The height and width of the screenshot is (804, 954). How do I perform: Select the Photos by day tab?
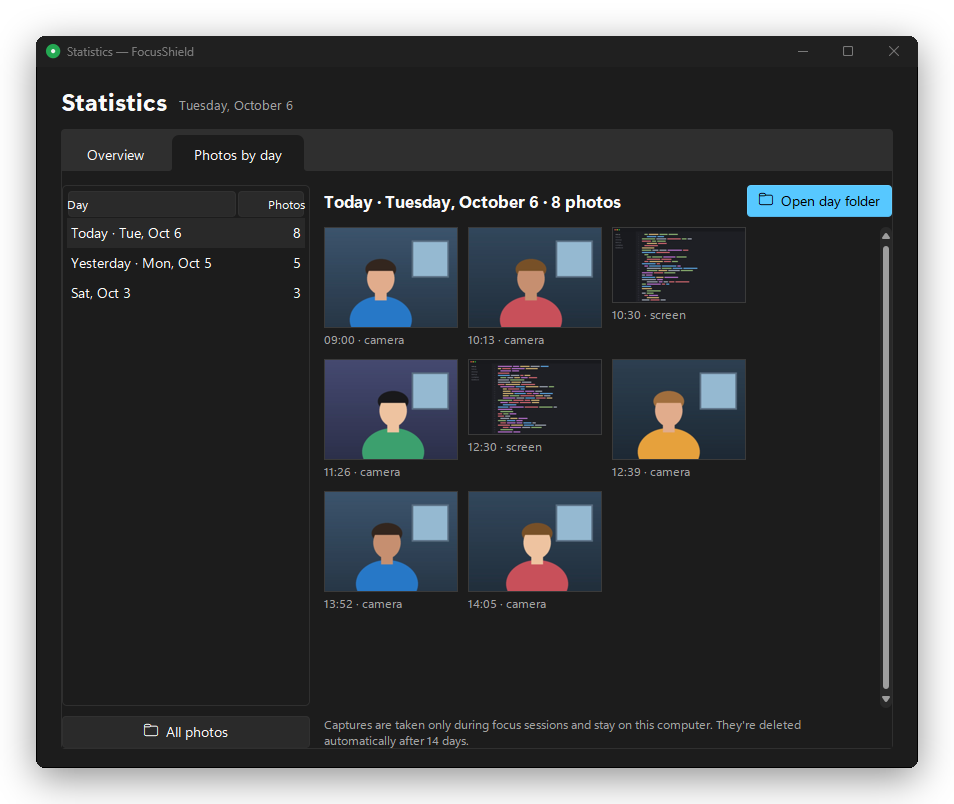pos(238,155)
